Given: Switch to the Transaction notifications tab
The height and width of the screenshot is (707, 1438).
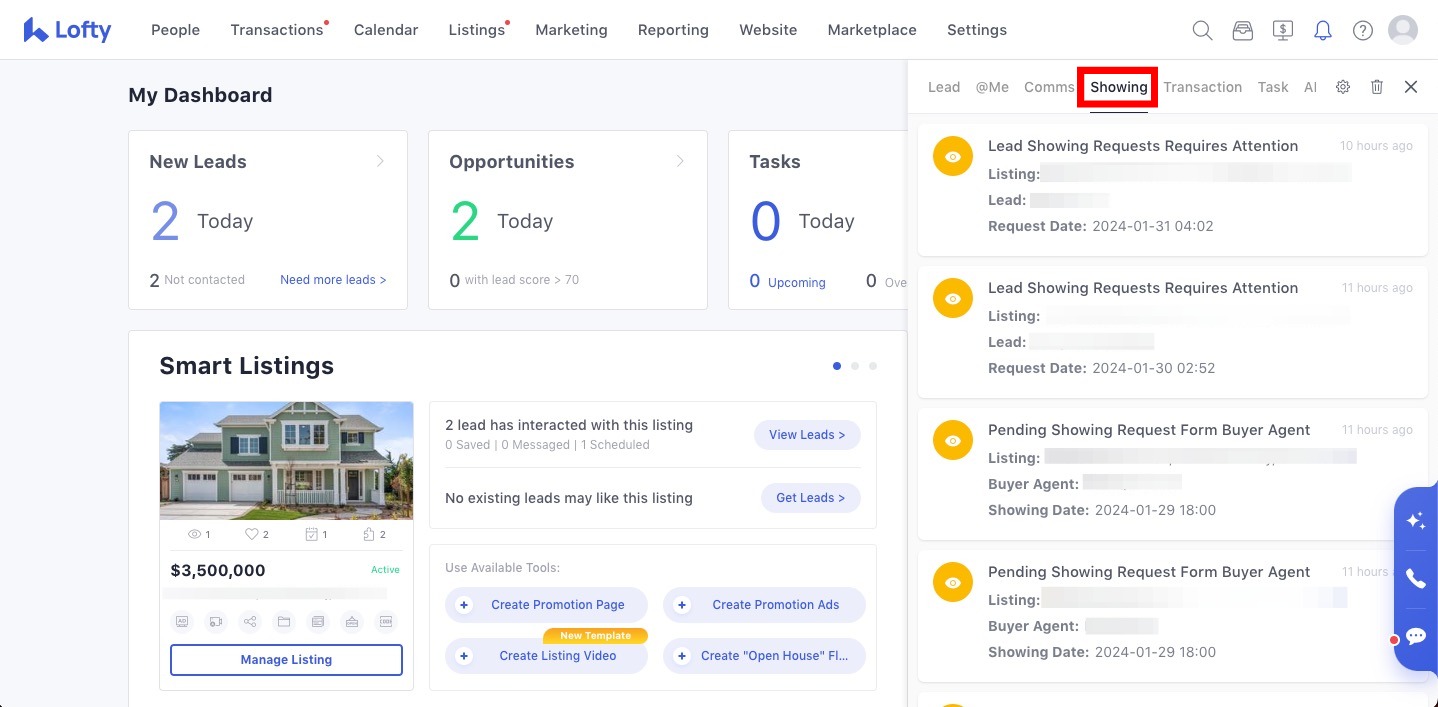Looking at the screenshot, I should tap(1202, 87).
